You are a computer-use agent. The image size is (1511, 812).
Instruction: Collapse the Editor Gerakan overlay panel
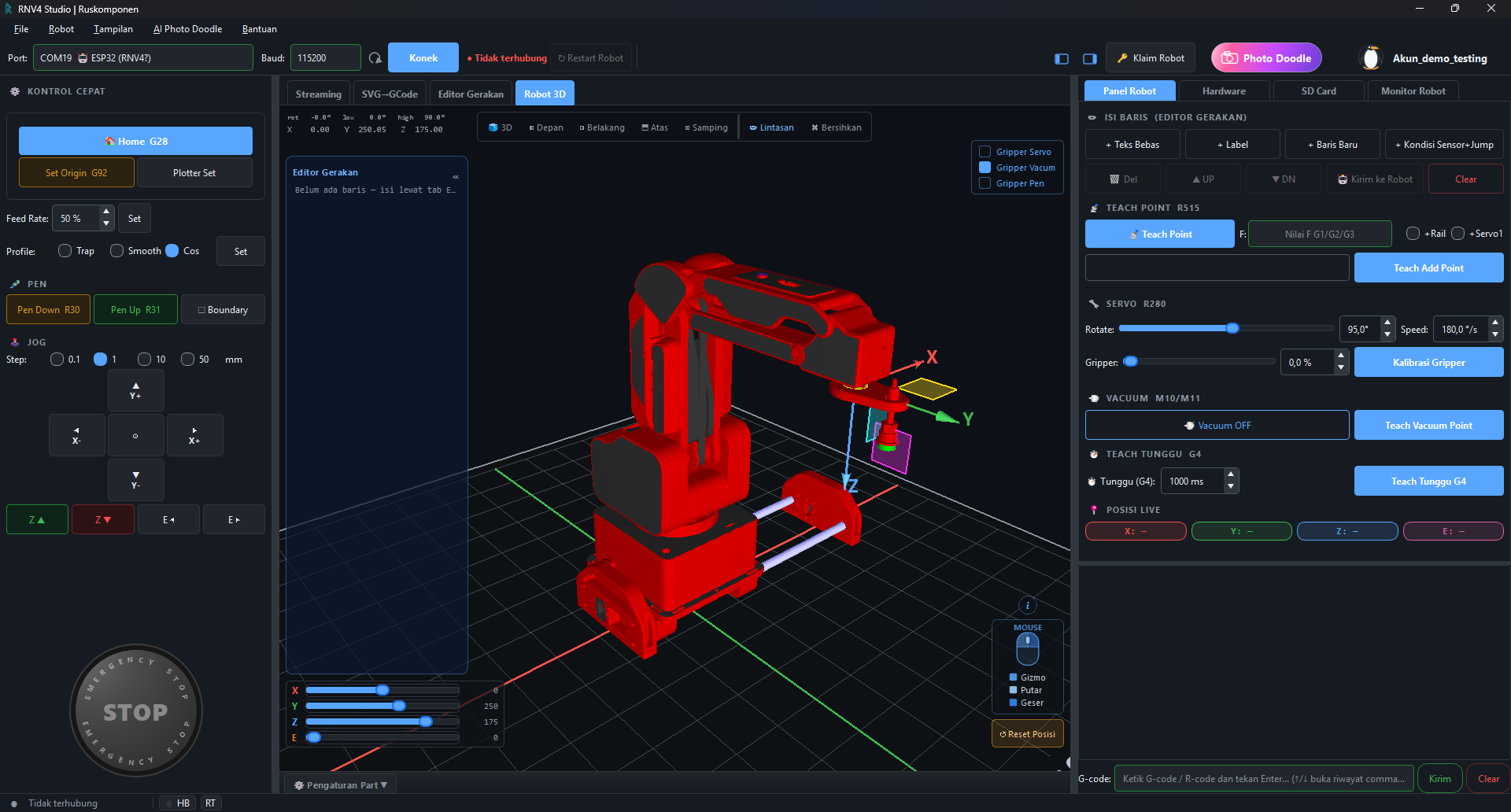pos(456,176)
